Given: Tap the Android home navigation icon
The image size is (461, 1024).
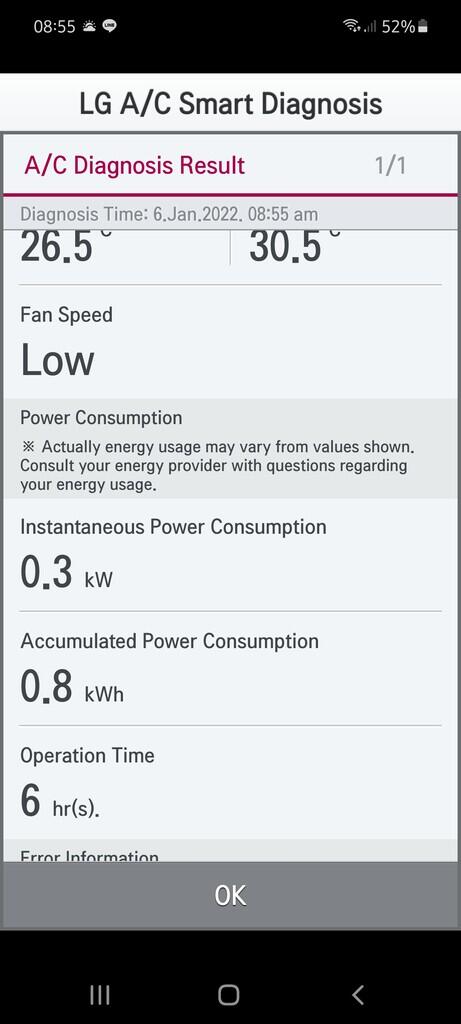Looking at the screenshot, I should point(229,995).
